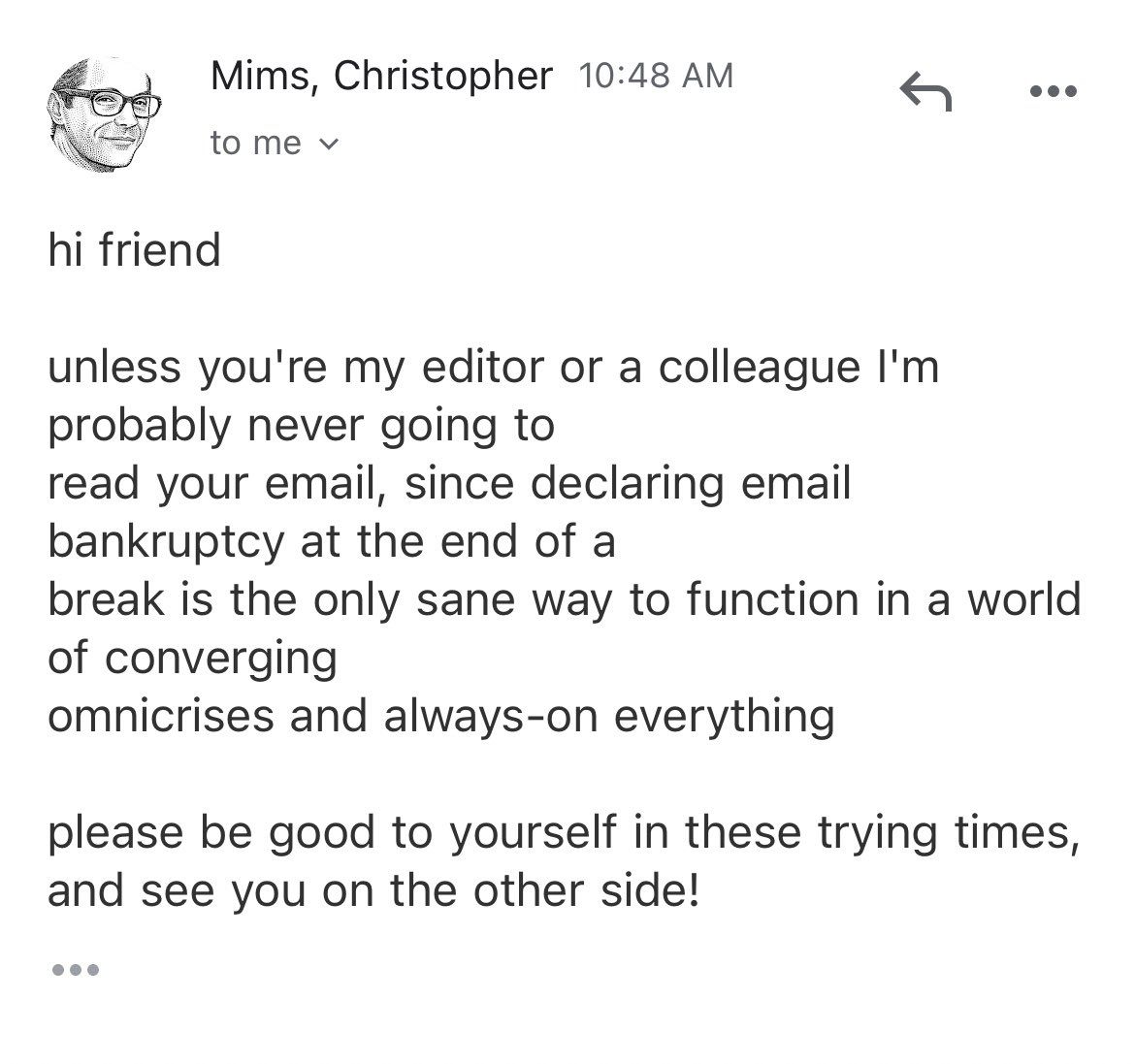Click the phrase "break is the only sane way"
1135x1064 pixels.
[x=330, y=600]
